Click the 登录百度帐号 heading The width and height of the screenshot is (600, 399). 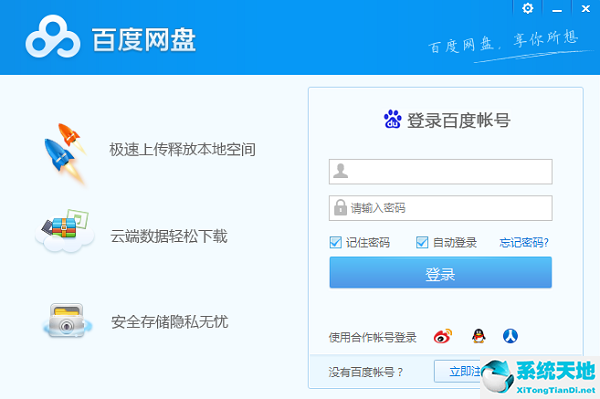click(458, 120)
